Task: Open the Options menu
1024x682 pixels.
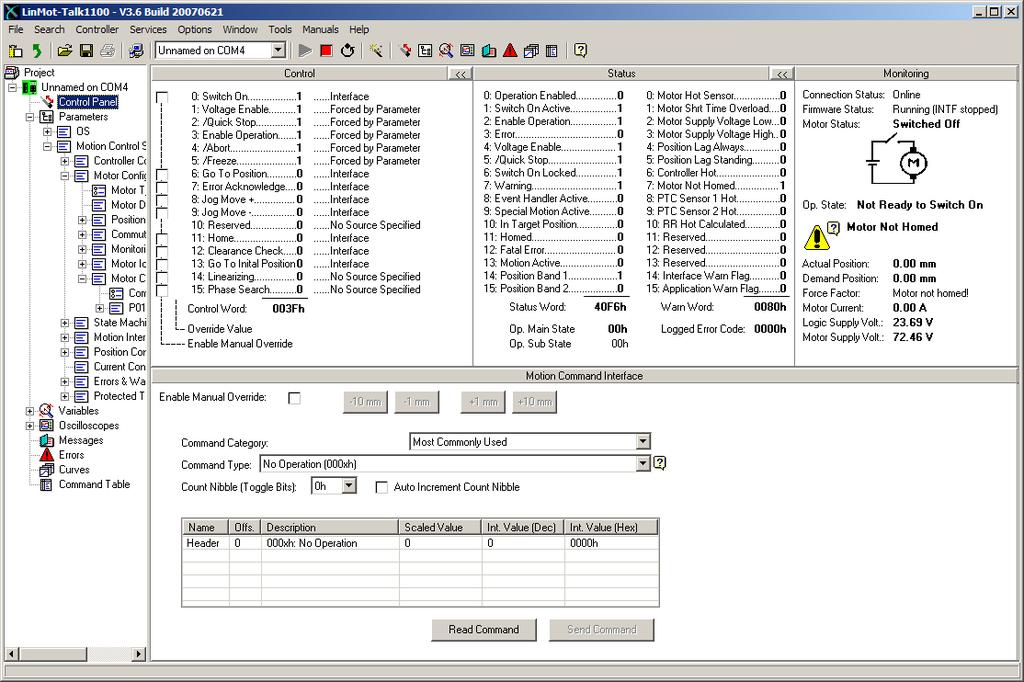Action: tap(195, 29)
